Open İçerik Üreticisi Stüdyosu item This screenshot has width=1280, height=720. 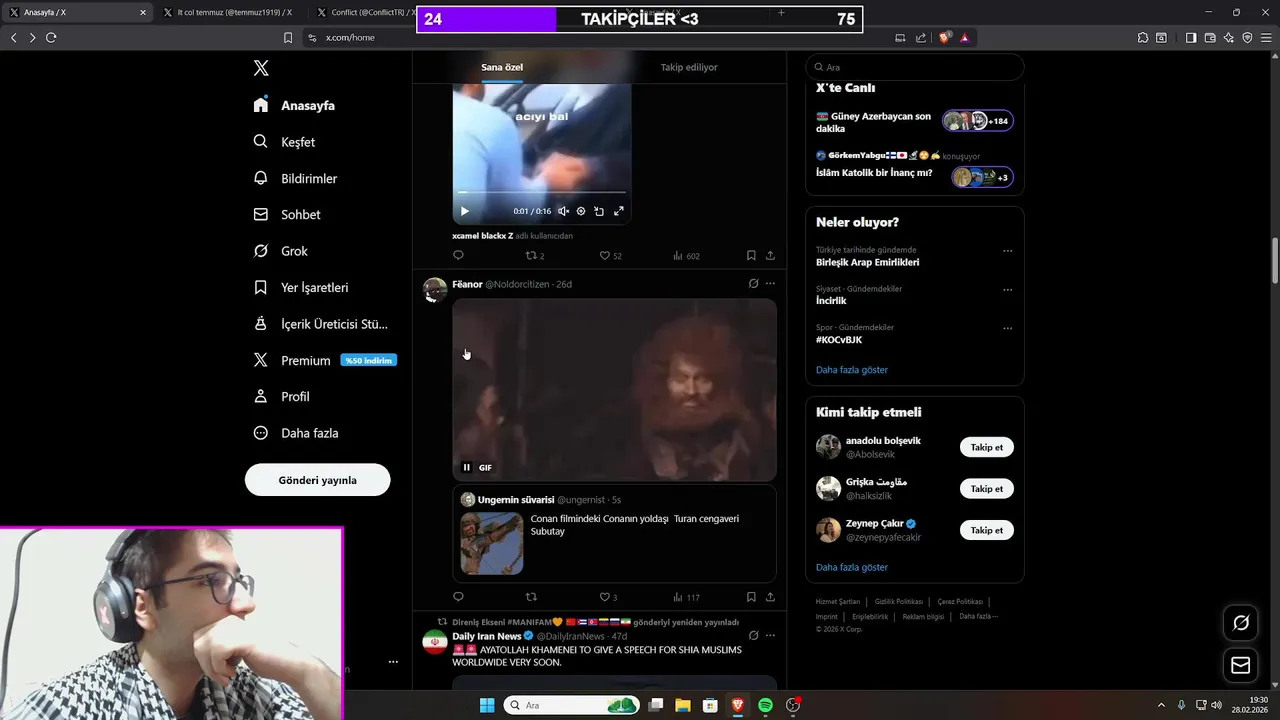click(321, 324)
